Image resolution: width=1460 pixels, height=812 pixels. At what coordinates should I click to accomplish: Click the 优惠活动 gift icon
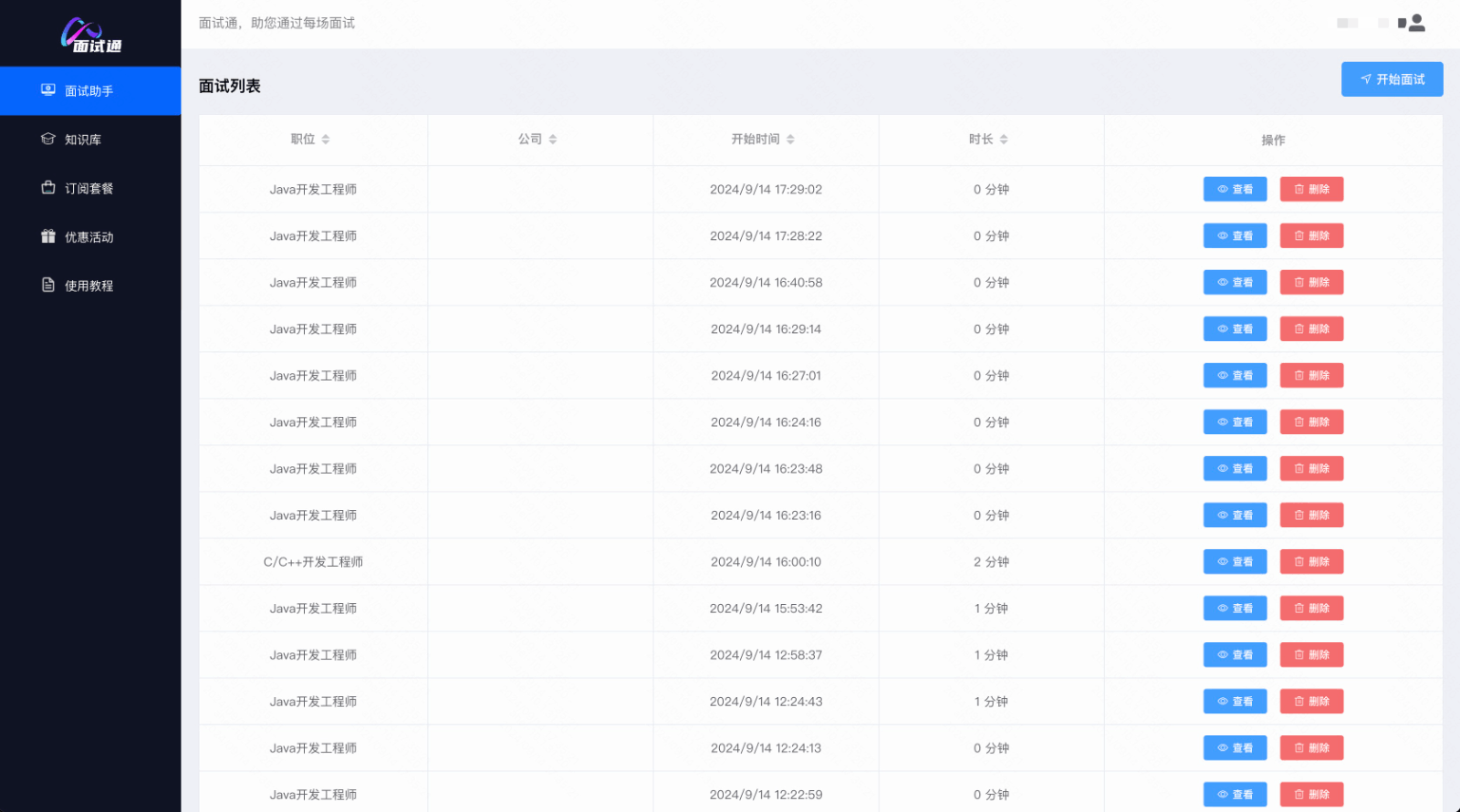coord(48,236)
